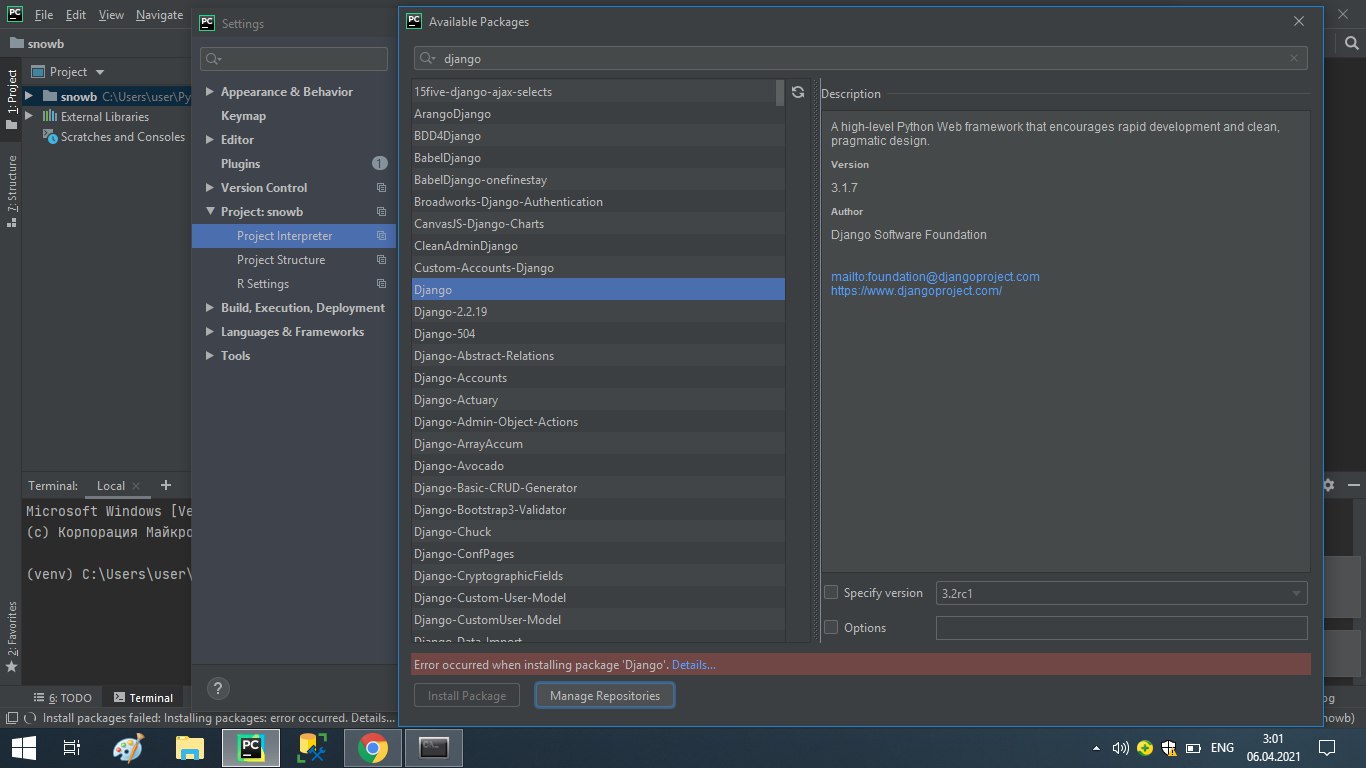
Task: Open the Windows notification center
Action: pos(1327,747)
